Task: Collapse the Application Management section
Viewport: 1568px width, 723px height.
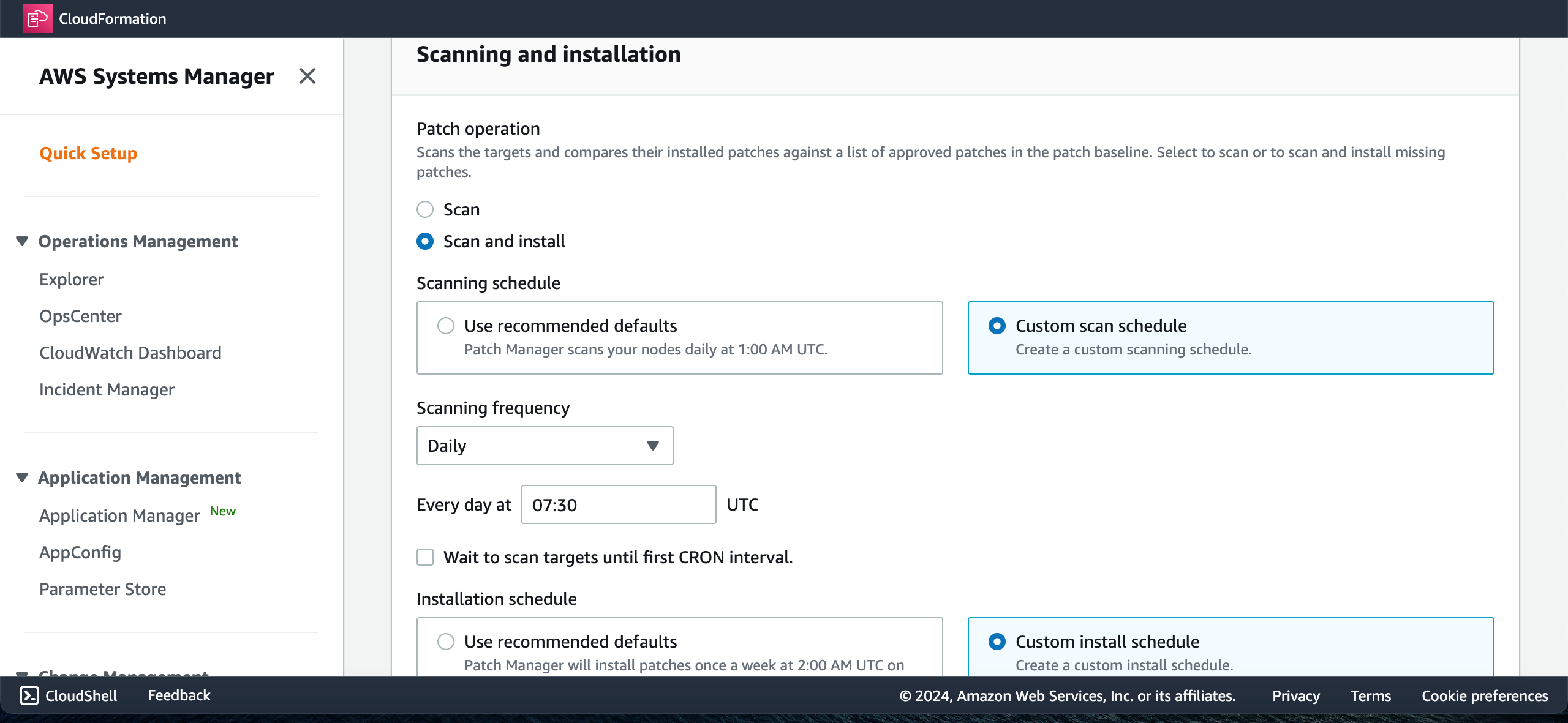Action: tap(22, 478)
